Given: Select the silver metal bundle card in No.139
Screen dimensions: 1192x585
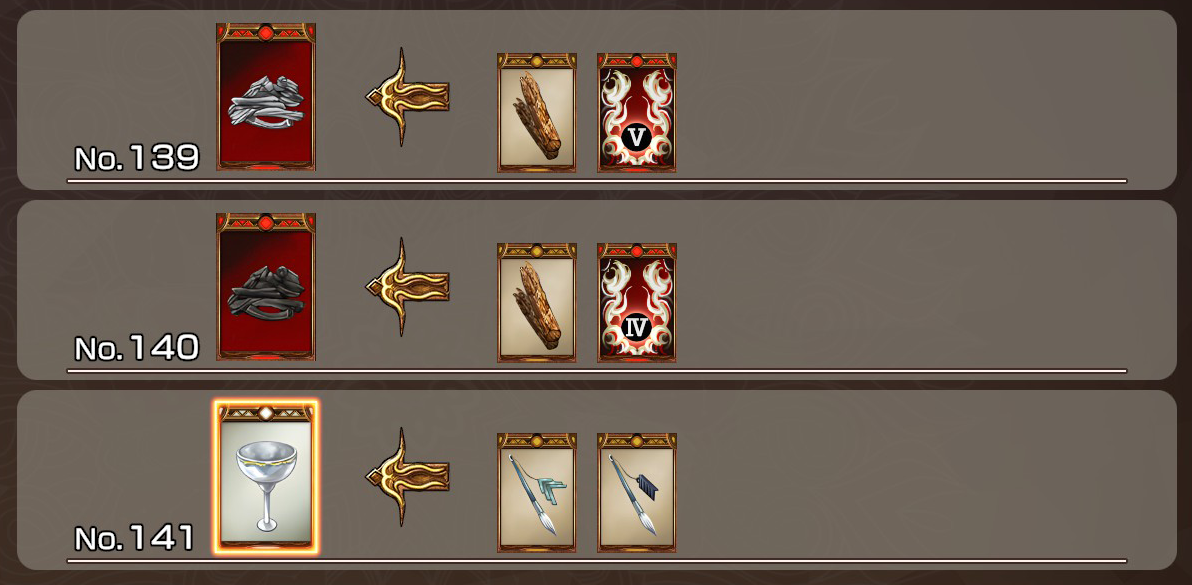Looking at the screenshot, I should pos(266,96).
